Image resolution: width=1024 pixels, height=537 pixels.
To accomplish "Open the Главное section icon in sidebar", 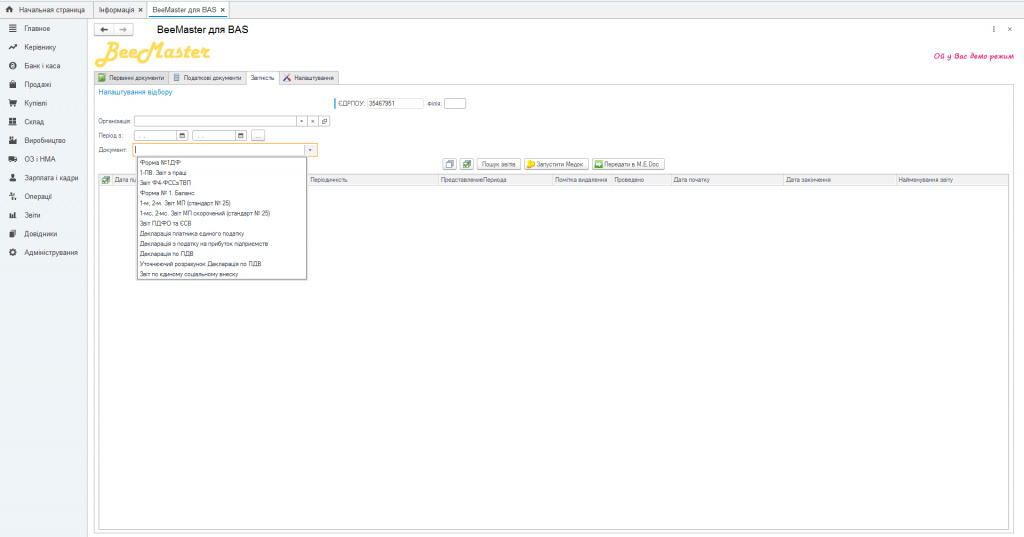I will [x=12, y=28].
